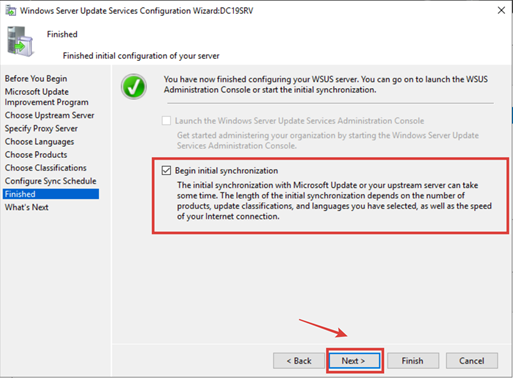Uncheck Begin initial synchronization checkbox

pyautogui.click(x=166, y=170)
